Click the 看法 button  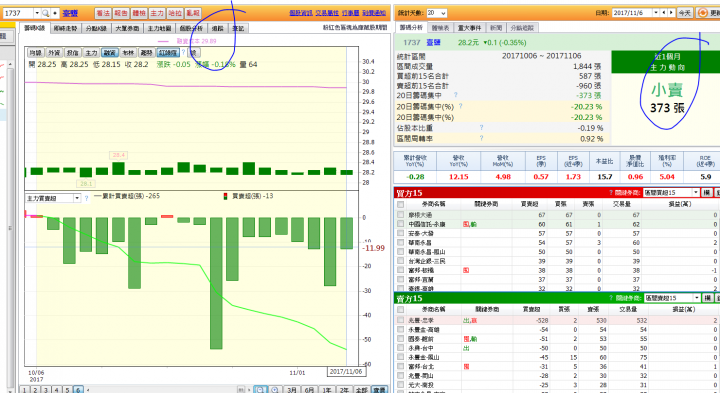[x=103, y=13]
